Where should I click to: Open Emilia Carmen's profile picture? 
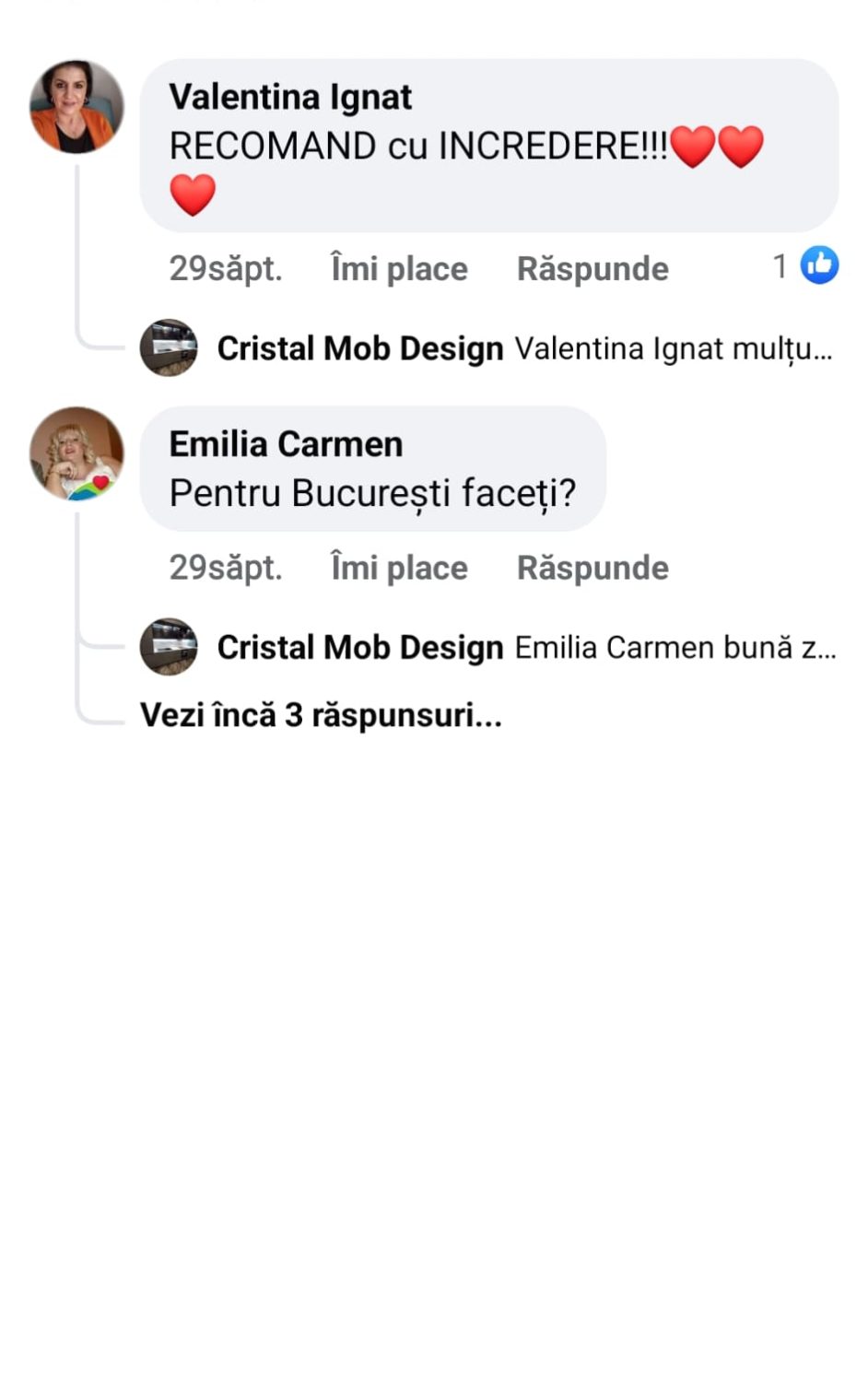(x=76, y=453)
